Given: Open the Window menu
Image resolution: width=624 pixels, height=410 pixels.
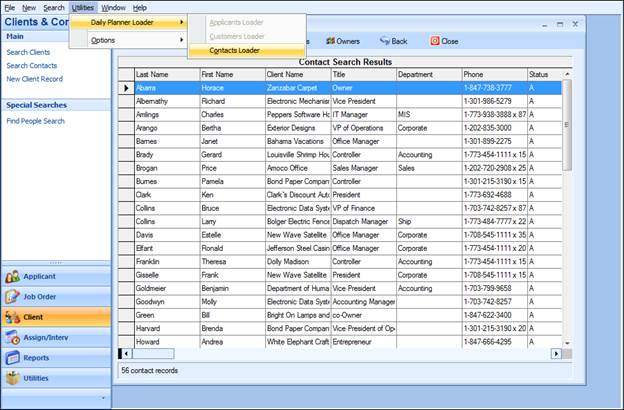Looking at the screenshot, I should [x=113, y=7].
